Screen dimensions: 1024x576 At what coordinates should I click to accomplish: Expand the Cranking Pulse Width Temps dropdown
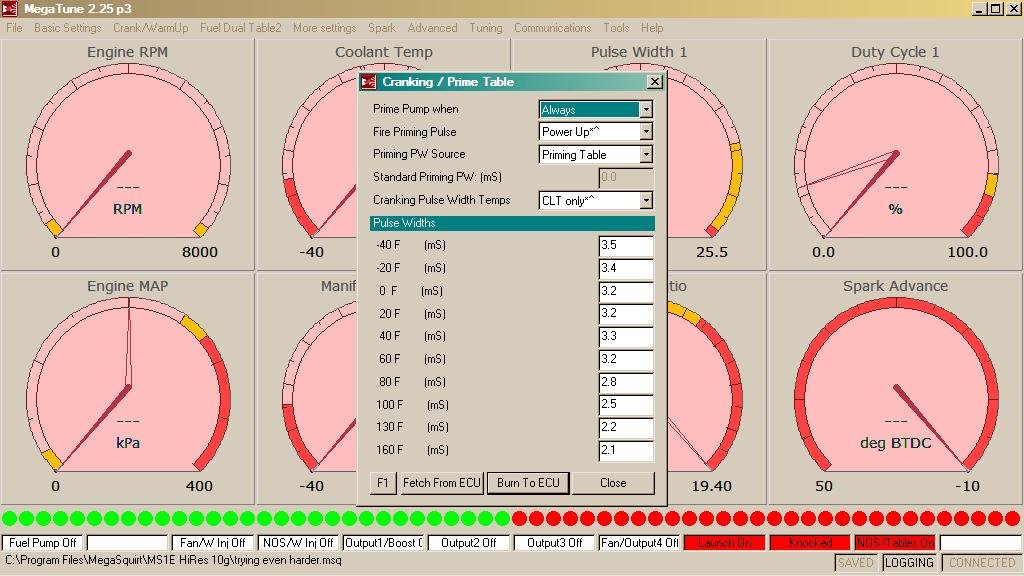pyautogui.click(x=646, y=200)
